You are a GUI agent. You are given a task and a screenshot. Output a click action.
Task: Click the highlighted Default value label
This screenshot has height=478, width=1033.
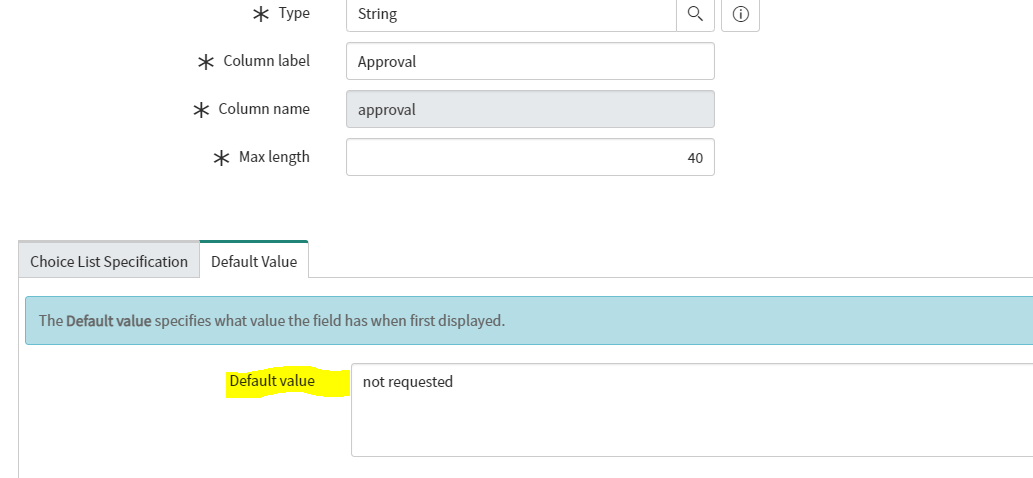(272, 381)
